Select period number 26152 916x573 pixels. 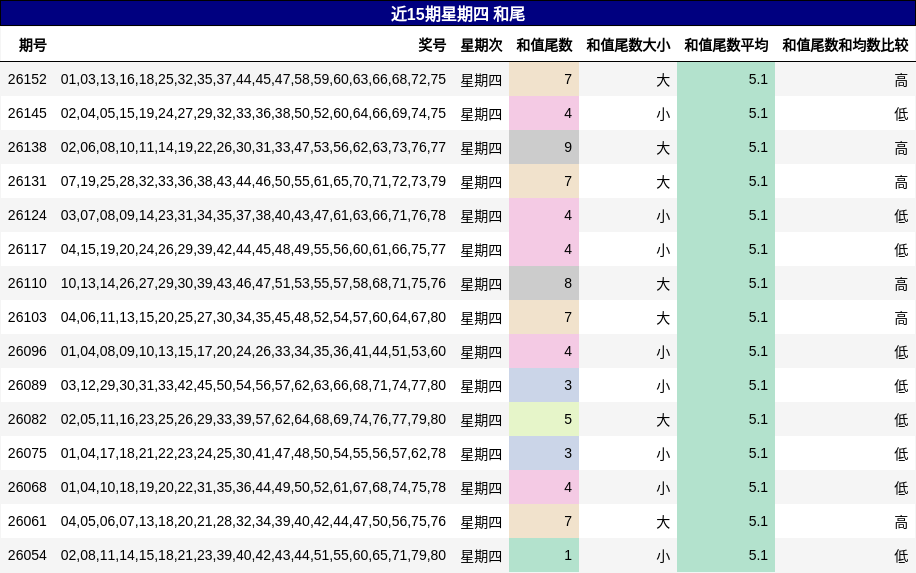27,79
